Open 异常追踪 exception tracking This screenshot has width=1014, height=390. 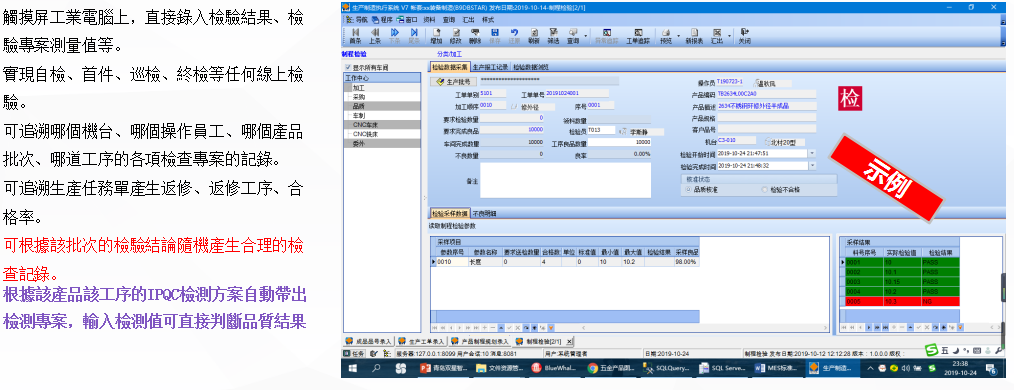tap(606, 36)
